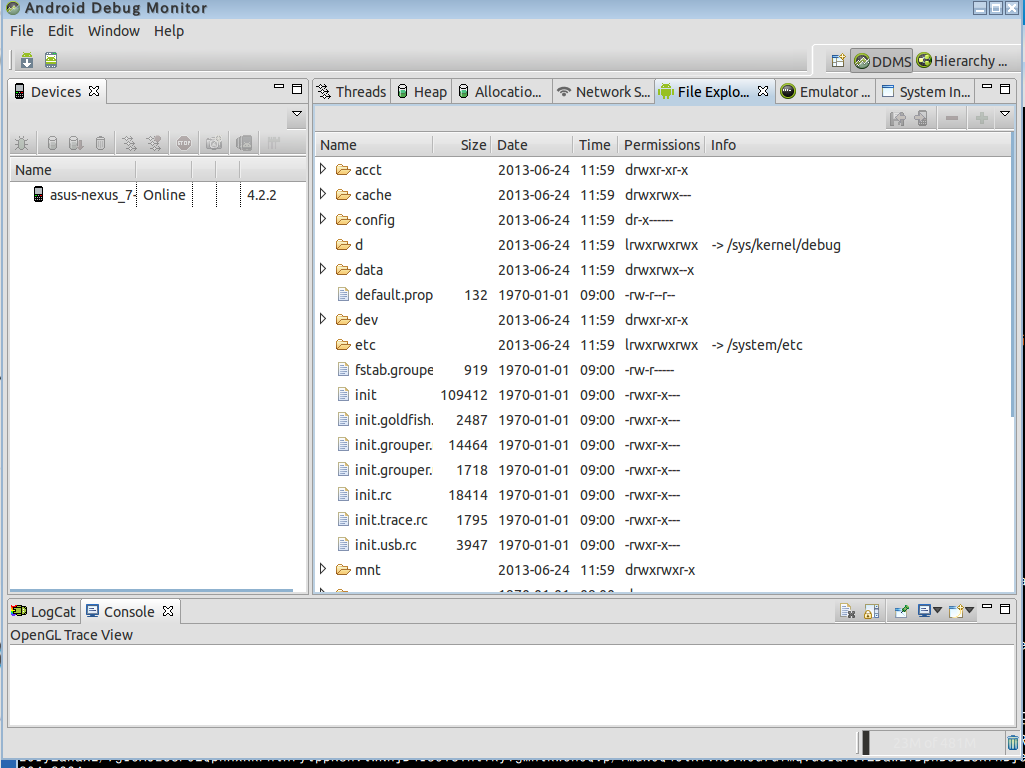Expand the mnt folder
Screen dimensions: 1025x768
(323, 569)
